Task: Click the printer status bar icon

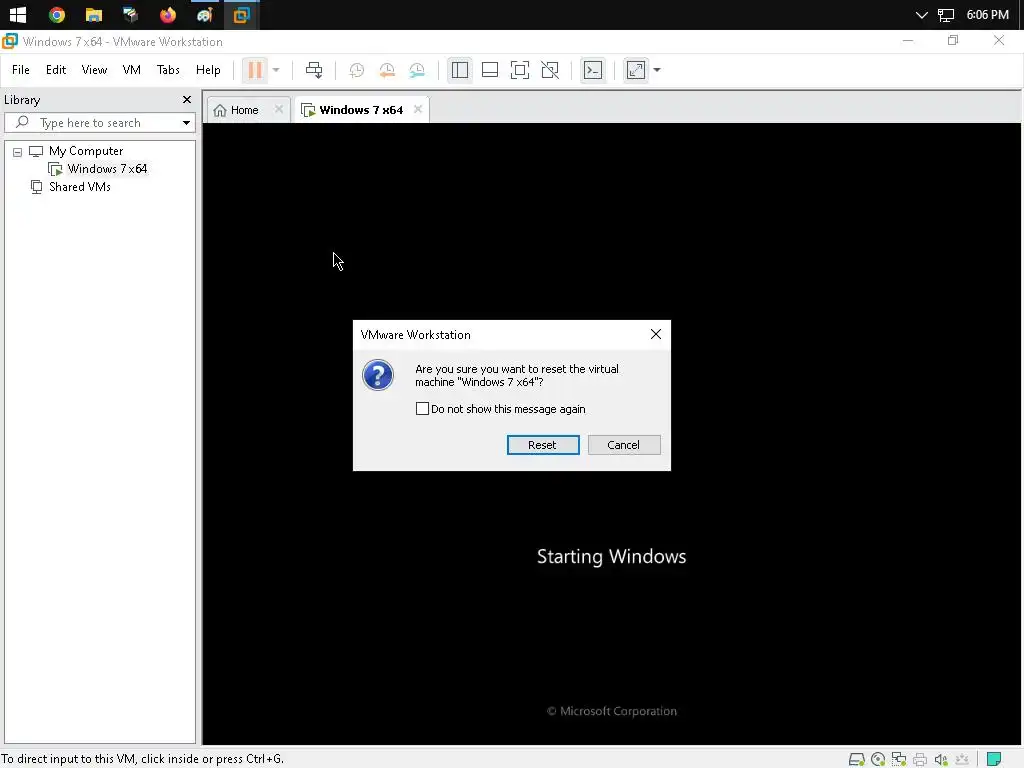Action: (x=920, y=759)
